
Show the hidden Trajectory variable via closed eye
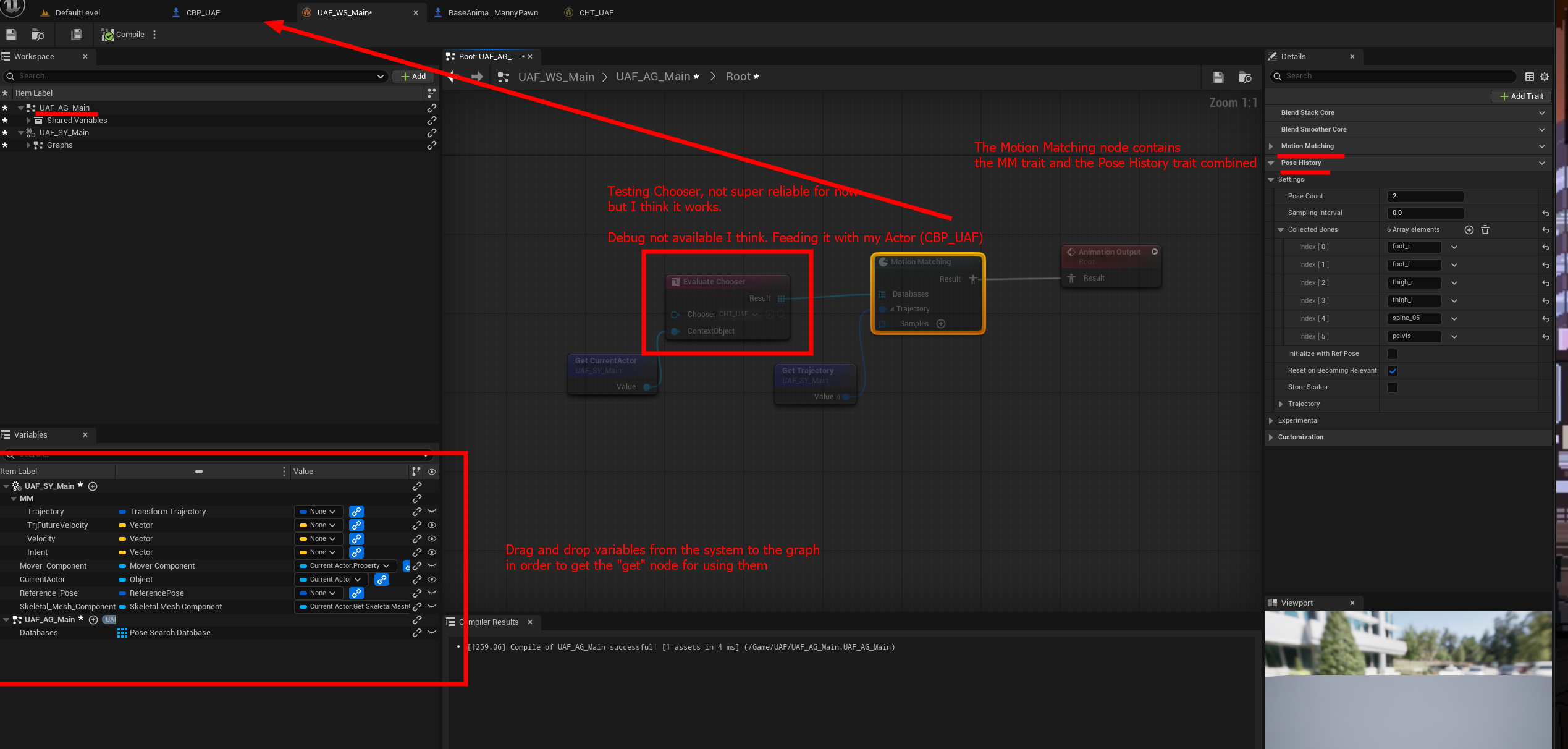tap(432, 512)
